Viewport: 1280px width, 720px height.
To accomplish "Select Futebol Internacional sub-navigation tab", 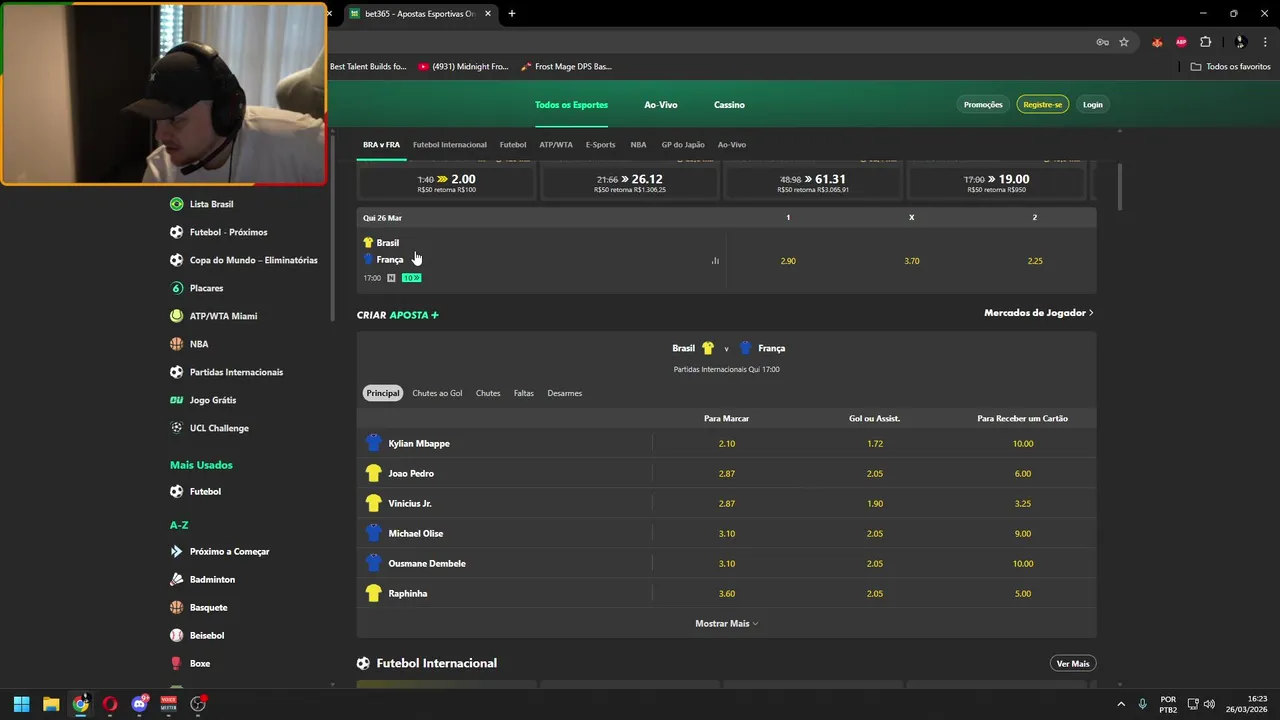I will (450, 145).
